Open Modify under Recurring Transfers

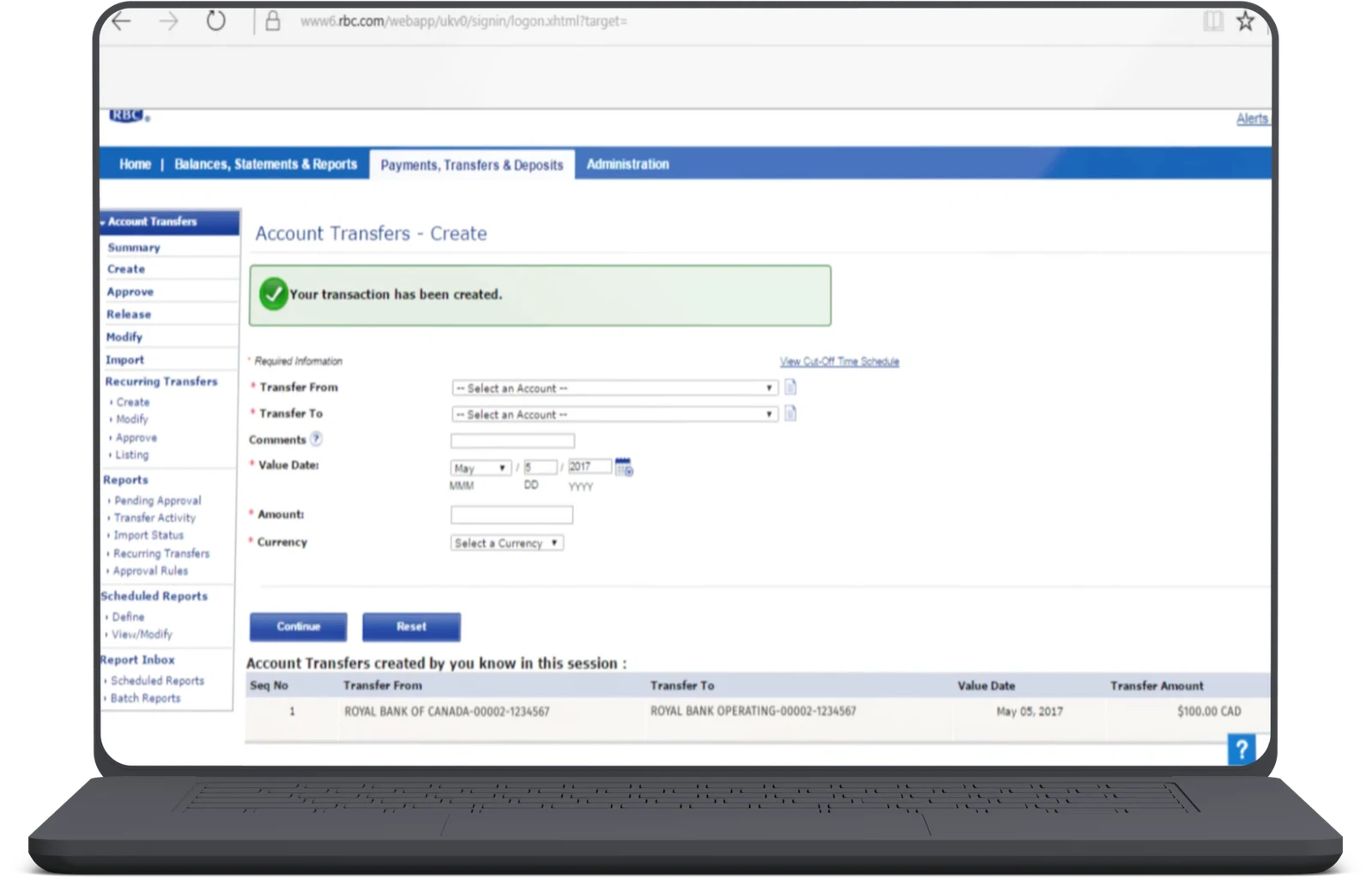(x=132, y=419)
